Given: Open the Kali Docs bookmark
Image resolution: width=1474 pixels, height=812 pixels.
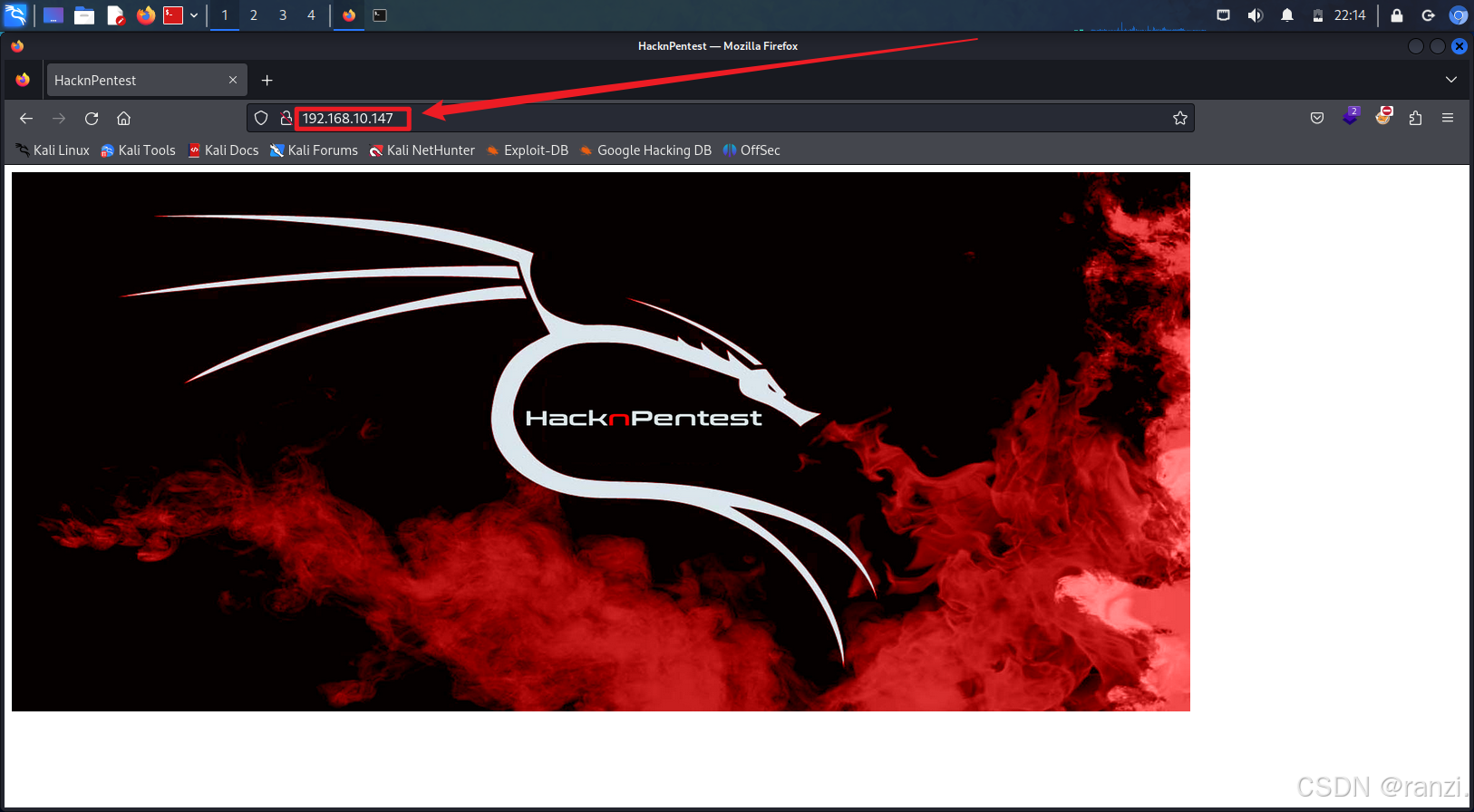Looking at the screenshot, I should [223, 150].
